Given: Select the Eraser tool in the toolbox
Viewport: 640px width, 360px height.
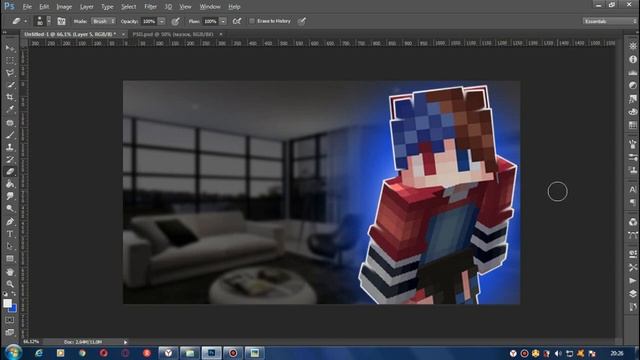Looking at the screenshot, I should tap(10, 171).
